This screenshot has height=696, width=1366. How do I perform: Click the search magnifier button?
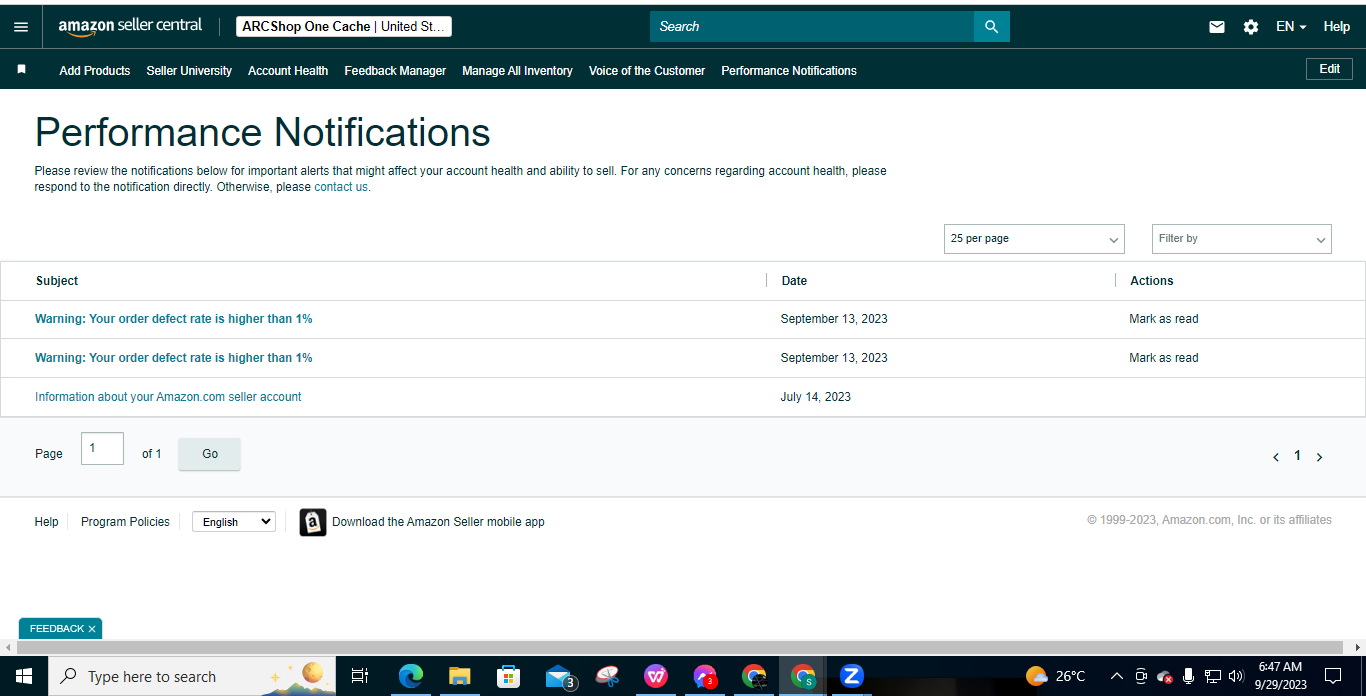pyautogui.click(x=991, y=27)
